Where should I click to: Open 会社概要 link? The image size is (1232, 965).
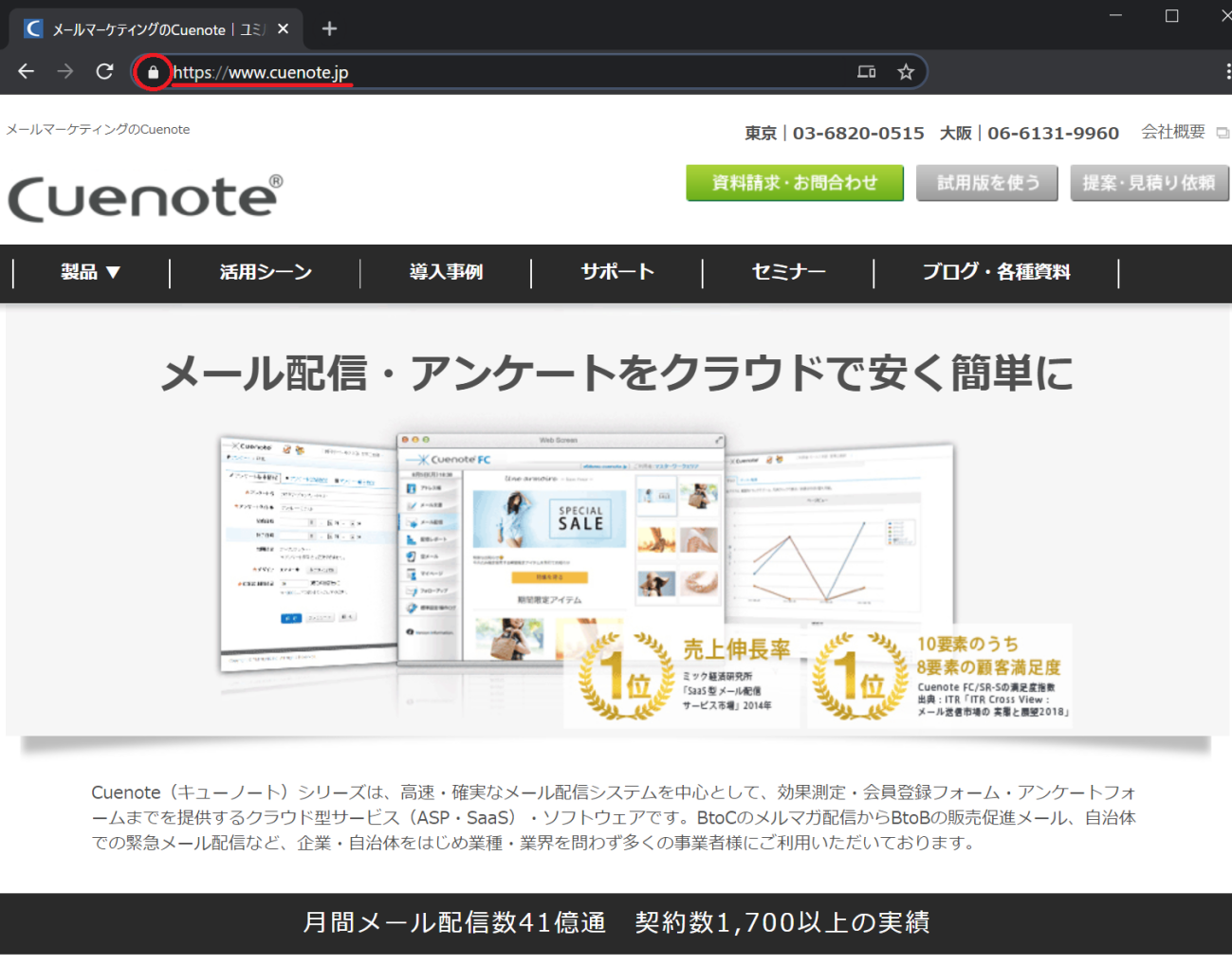point(1173,132)
